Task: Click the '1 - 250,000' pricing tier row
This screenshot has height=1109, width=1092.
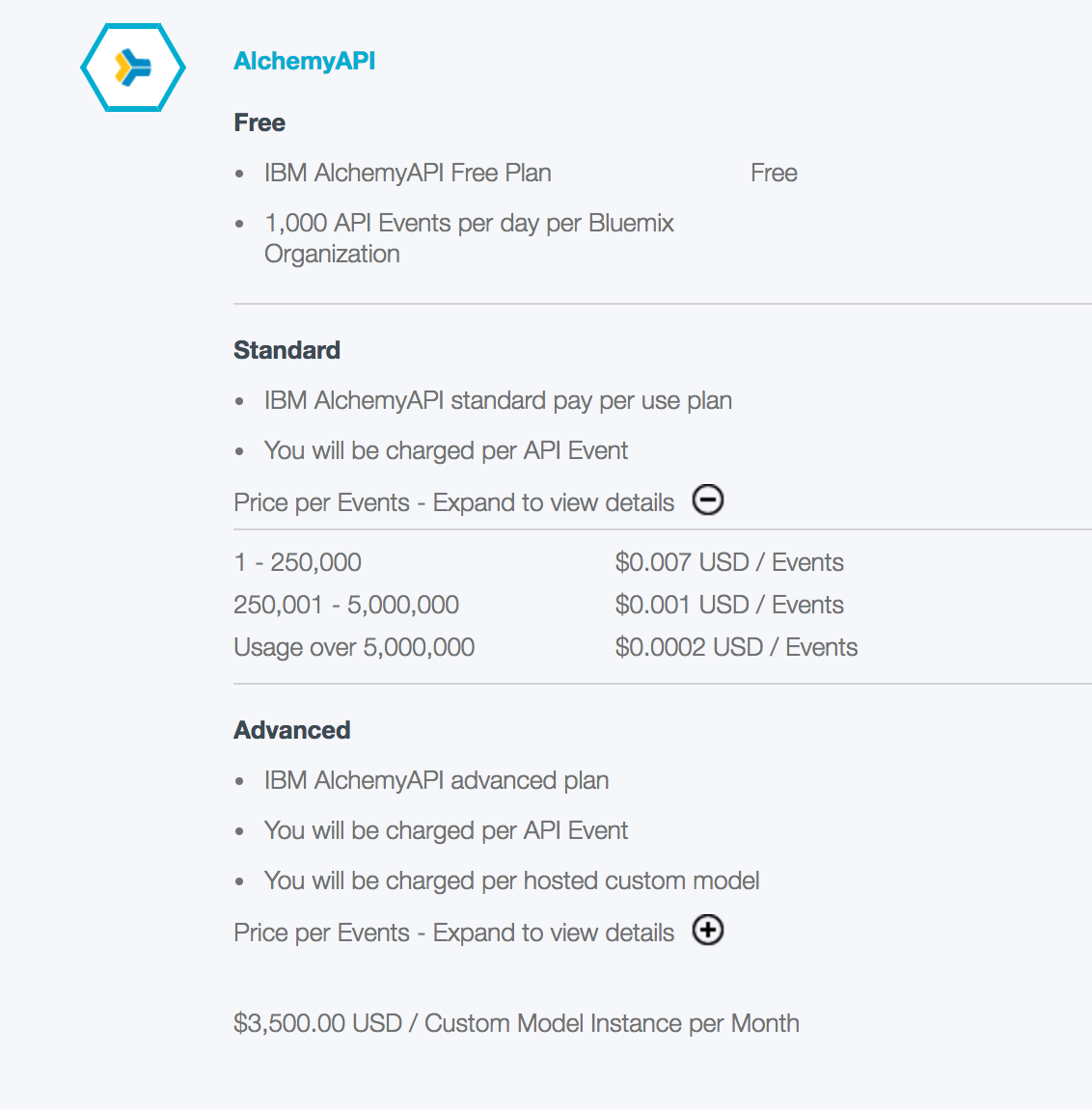Action: click(297, 562)
